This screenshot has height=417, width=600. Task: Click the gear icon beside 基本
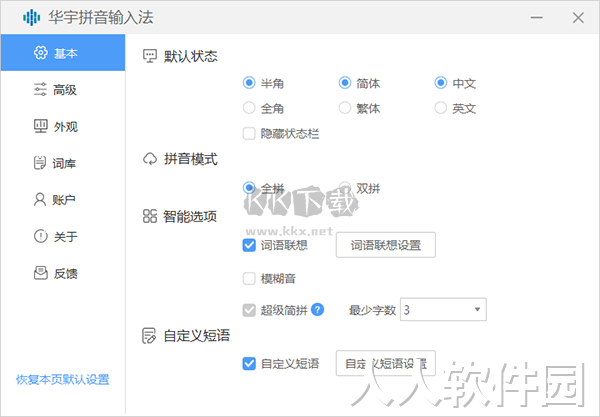41,53
